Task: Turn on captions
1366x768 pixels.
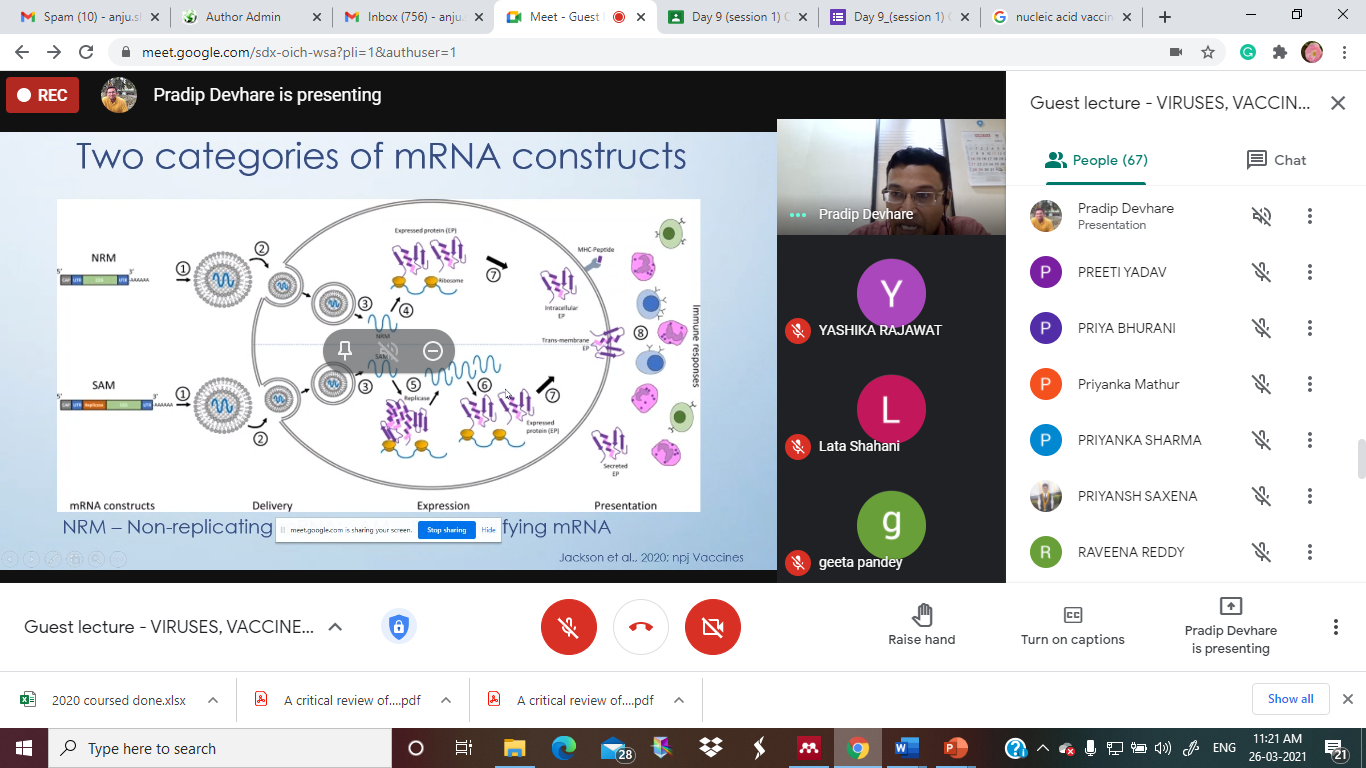Action: 1072,625
